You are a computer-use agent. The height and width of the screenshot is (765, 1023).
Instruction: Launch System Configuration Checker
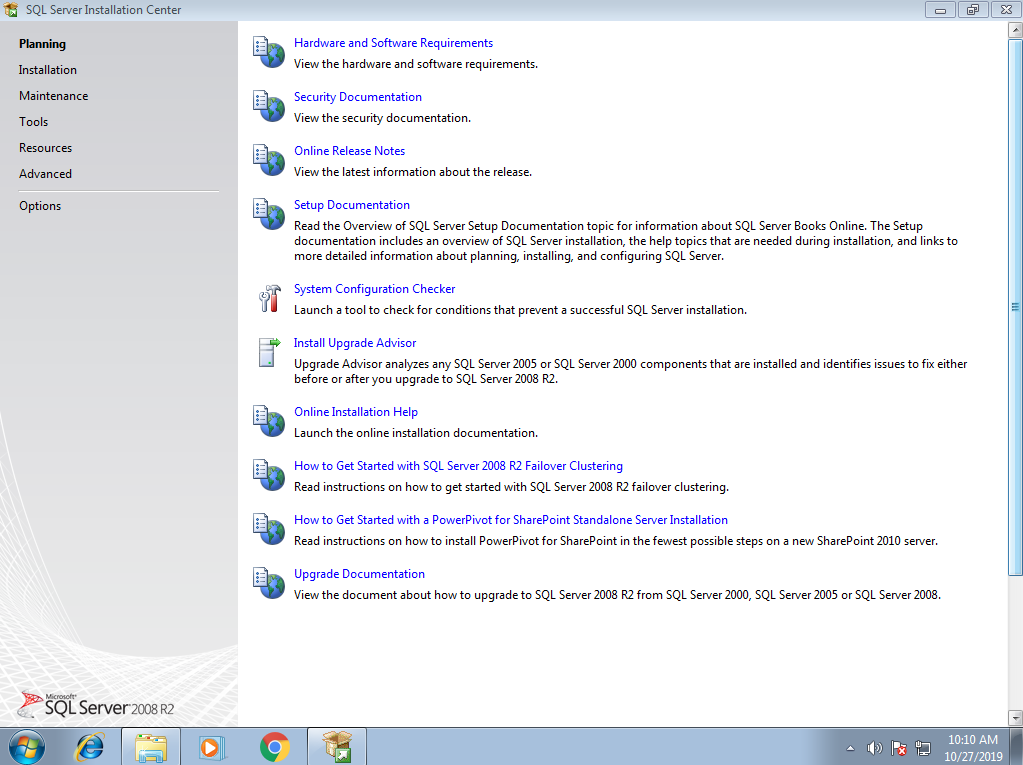[x=374, y=289]
